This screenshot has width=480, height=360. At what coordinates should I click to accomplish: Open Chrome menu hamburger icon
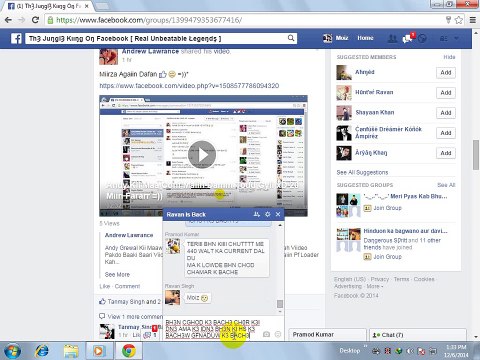click(x=473, y=20)
